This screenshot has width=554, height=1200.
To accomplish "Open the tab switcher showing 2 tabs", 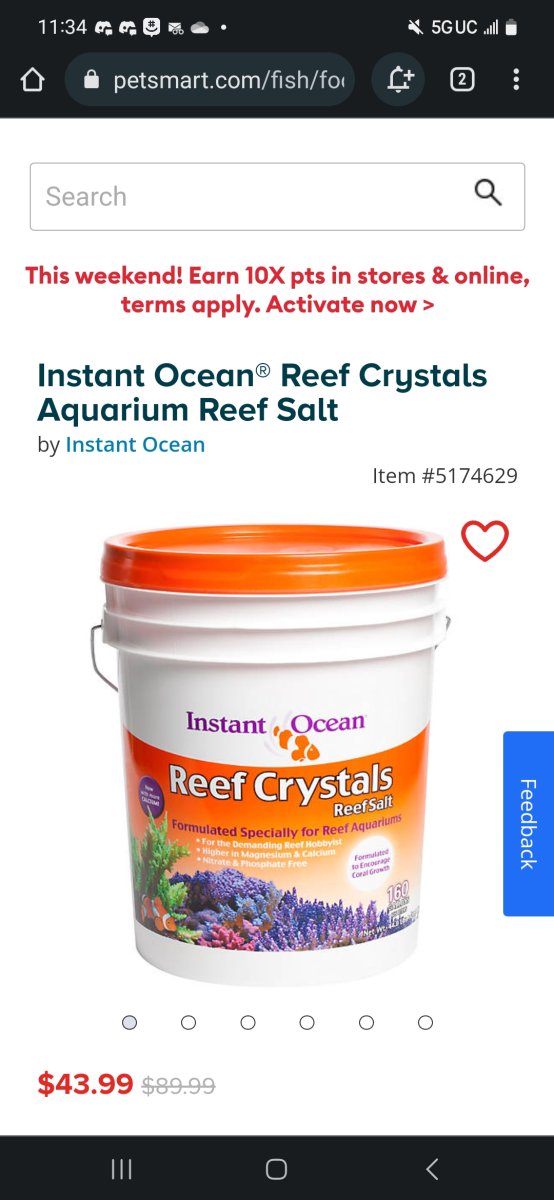I will 462,80.
